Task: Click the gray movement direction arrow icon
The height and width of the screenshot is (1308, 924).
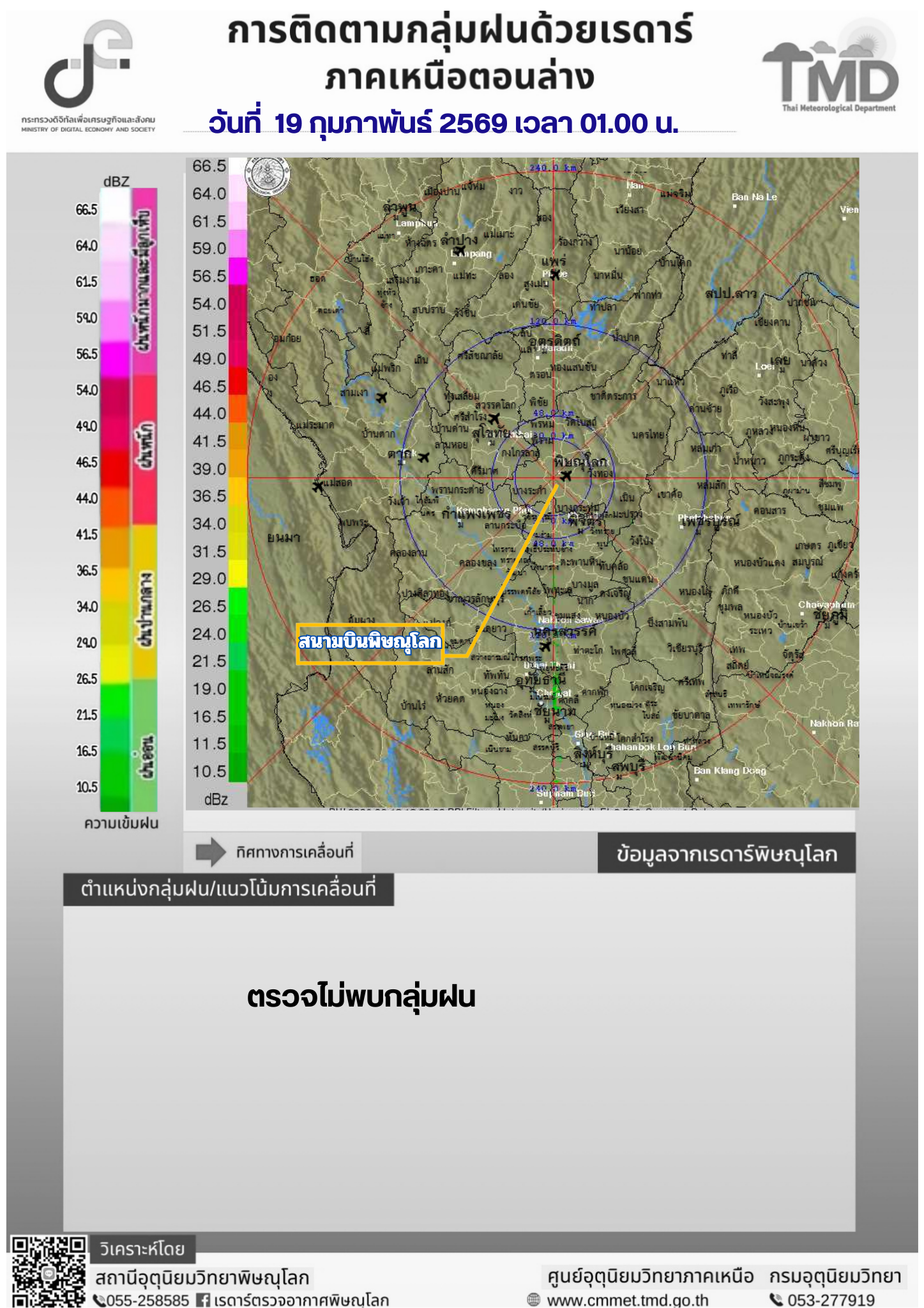Action: tap(210, 852)
